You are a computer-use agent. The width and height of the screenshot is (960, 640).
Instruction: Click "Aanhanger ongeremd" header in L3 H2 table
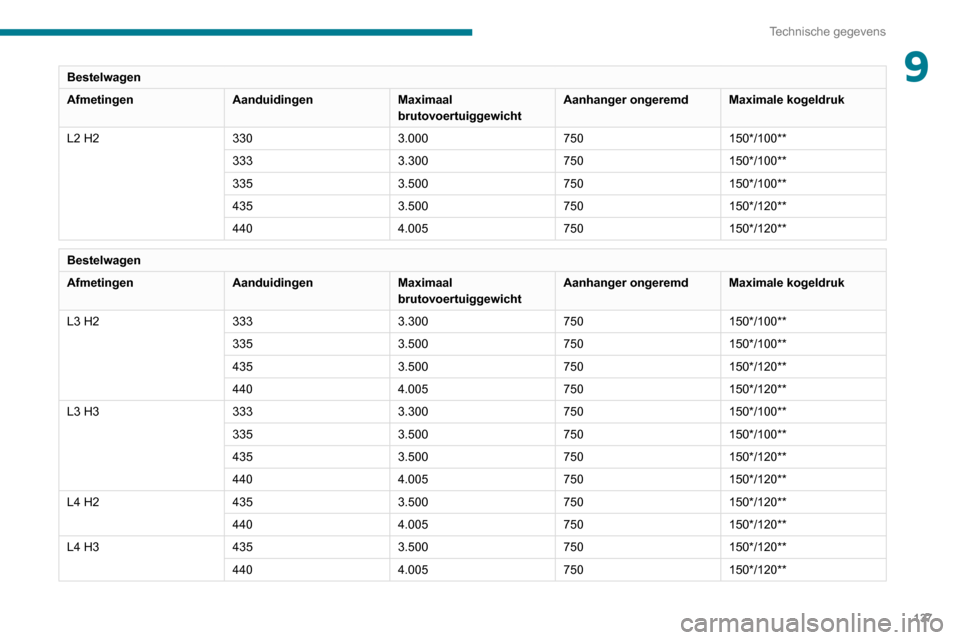[x=626, y=283]
